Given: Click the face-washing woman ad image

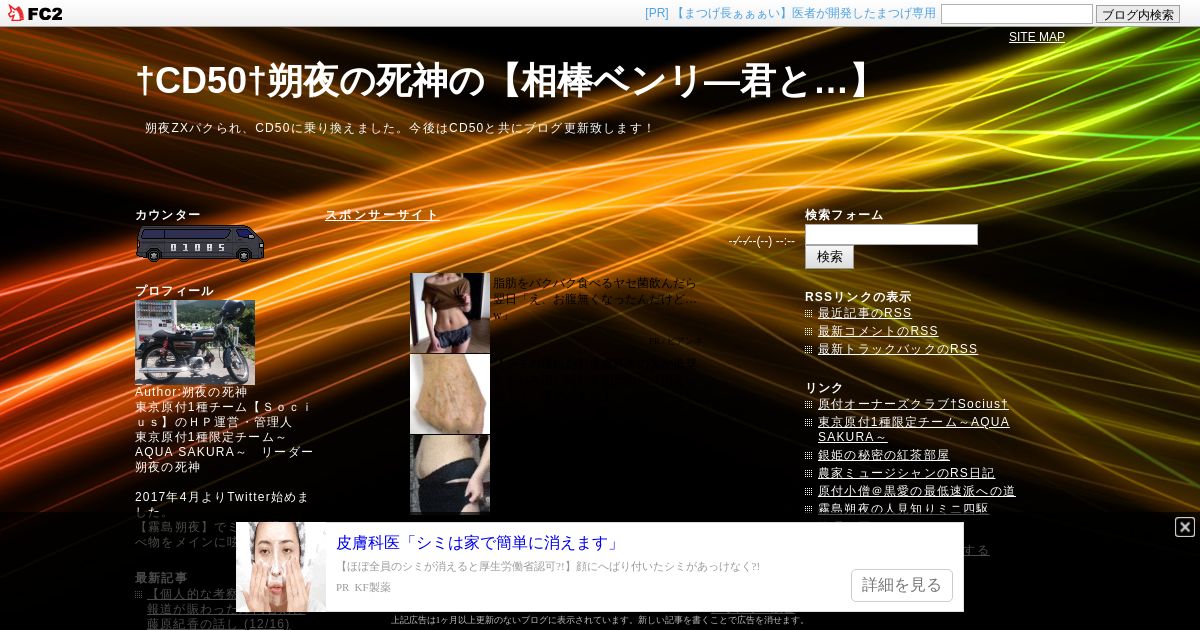Looking at the screenshot, I should tap(281, 567).
